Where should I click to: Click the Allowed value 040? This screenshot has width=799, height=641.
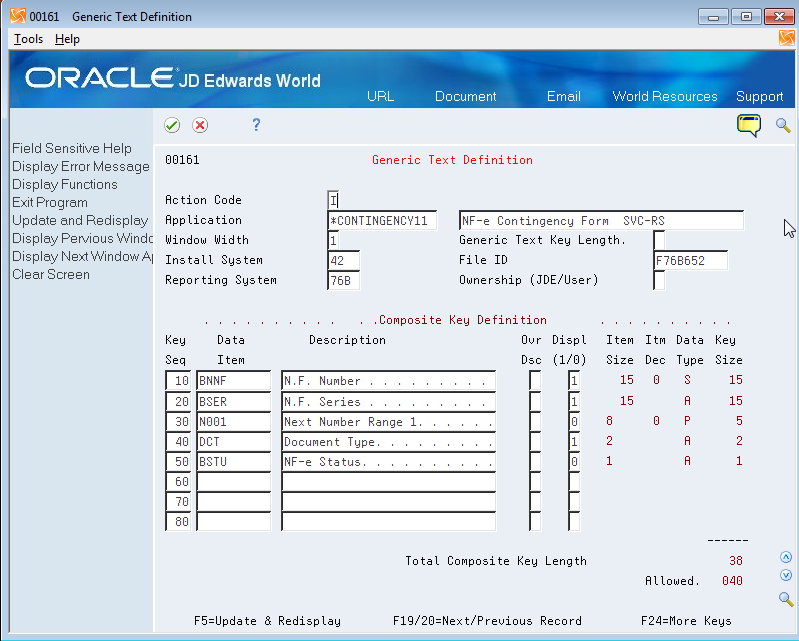[x=732, y=581]
